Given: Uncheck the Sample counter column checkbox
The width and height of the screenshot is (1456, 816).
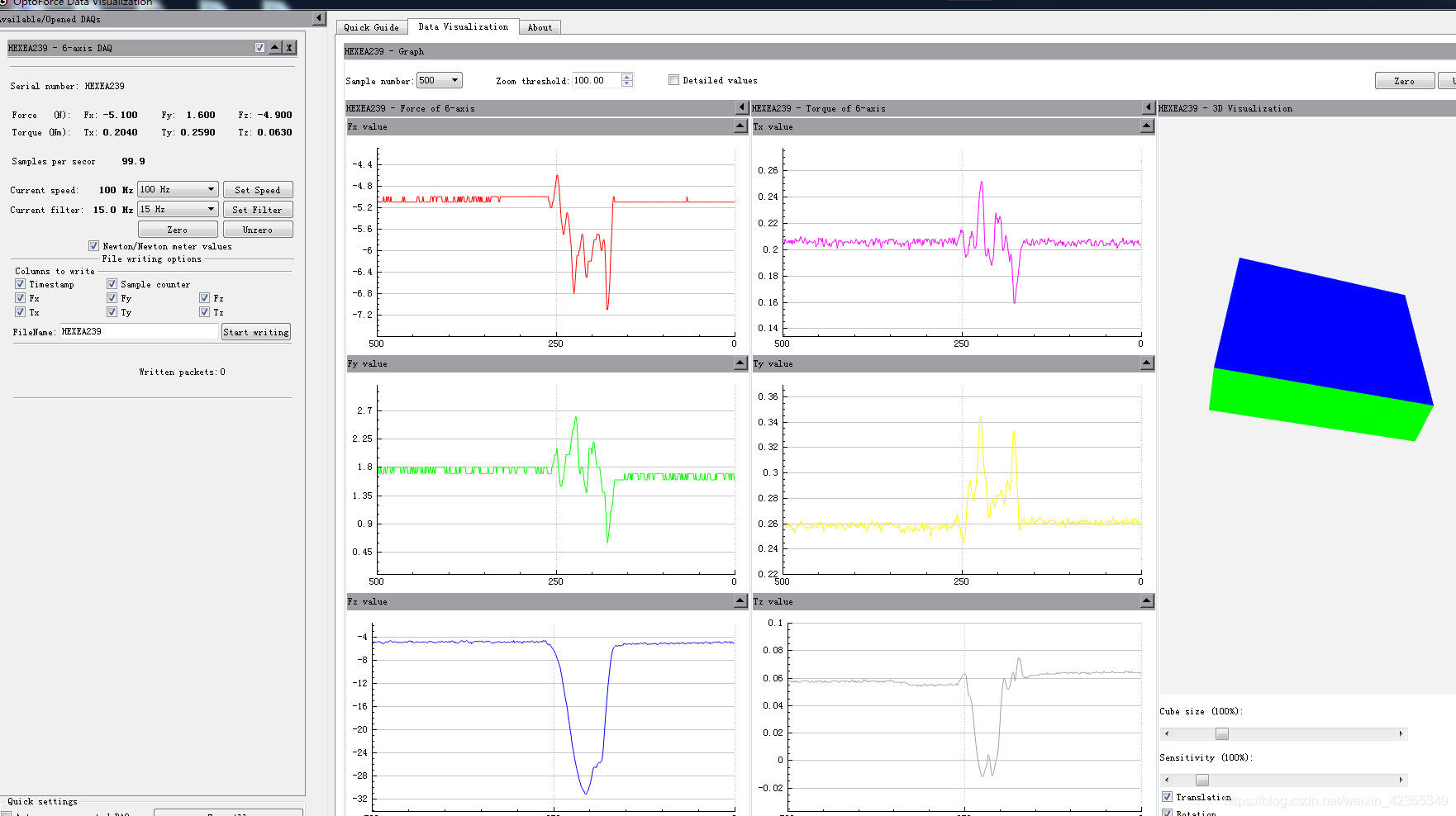Looking at the screenshot, I should coord(112,284).
